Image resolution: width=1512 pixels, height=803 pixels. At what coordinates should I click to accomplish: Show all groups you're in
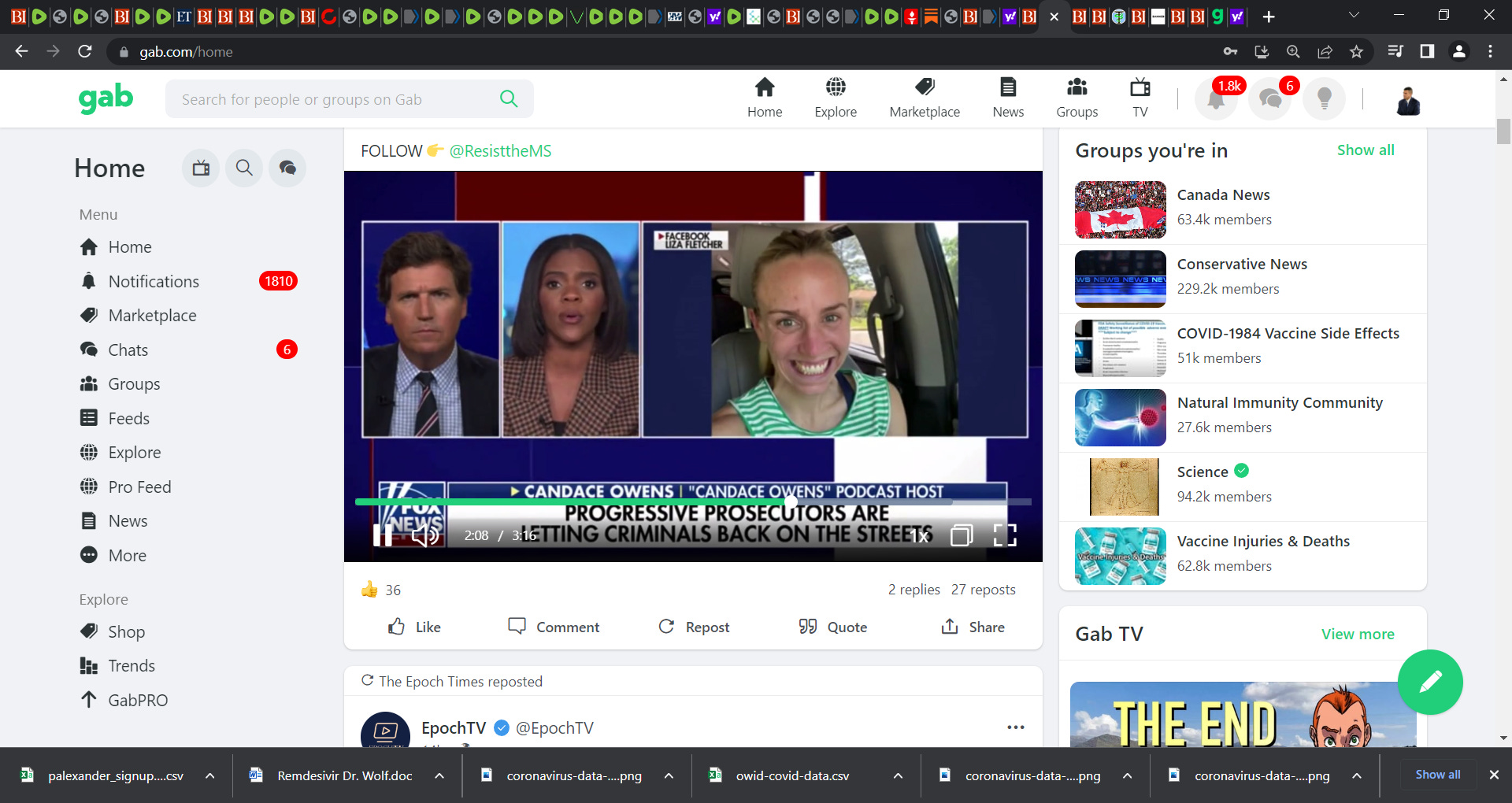point(1366,150)
